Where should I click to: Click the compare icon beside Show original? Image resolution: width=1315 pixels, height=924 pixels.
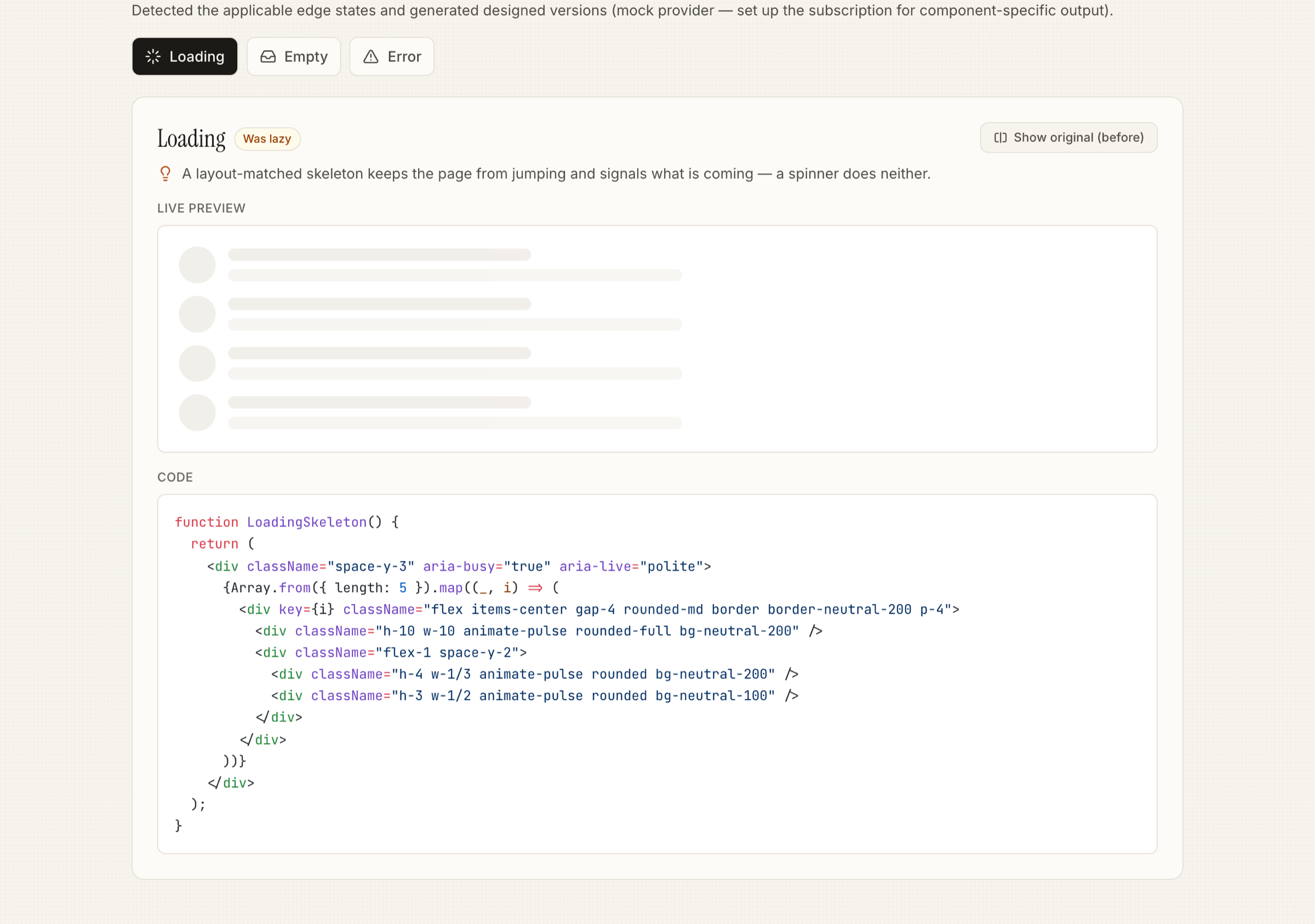[x=1000, y=137]
